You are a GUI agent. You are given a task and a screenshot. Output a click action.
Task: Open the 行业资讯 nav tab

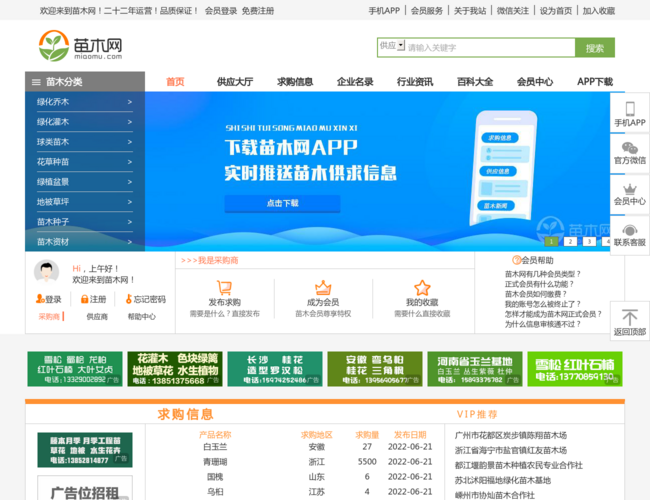click(415, 82)
